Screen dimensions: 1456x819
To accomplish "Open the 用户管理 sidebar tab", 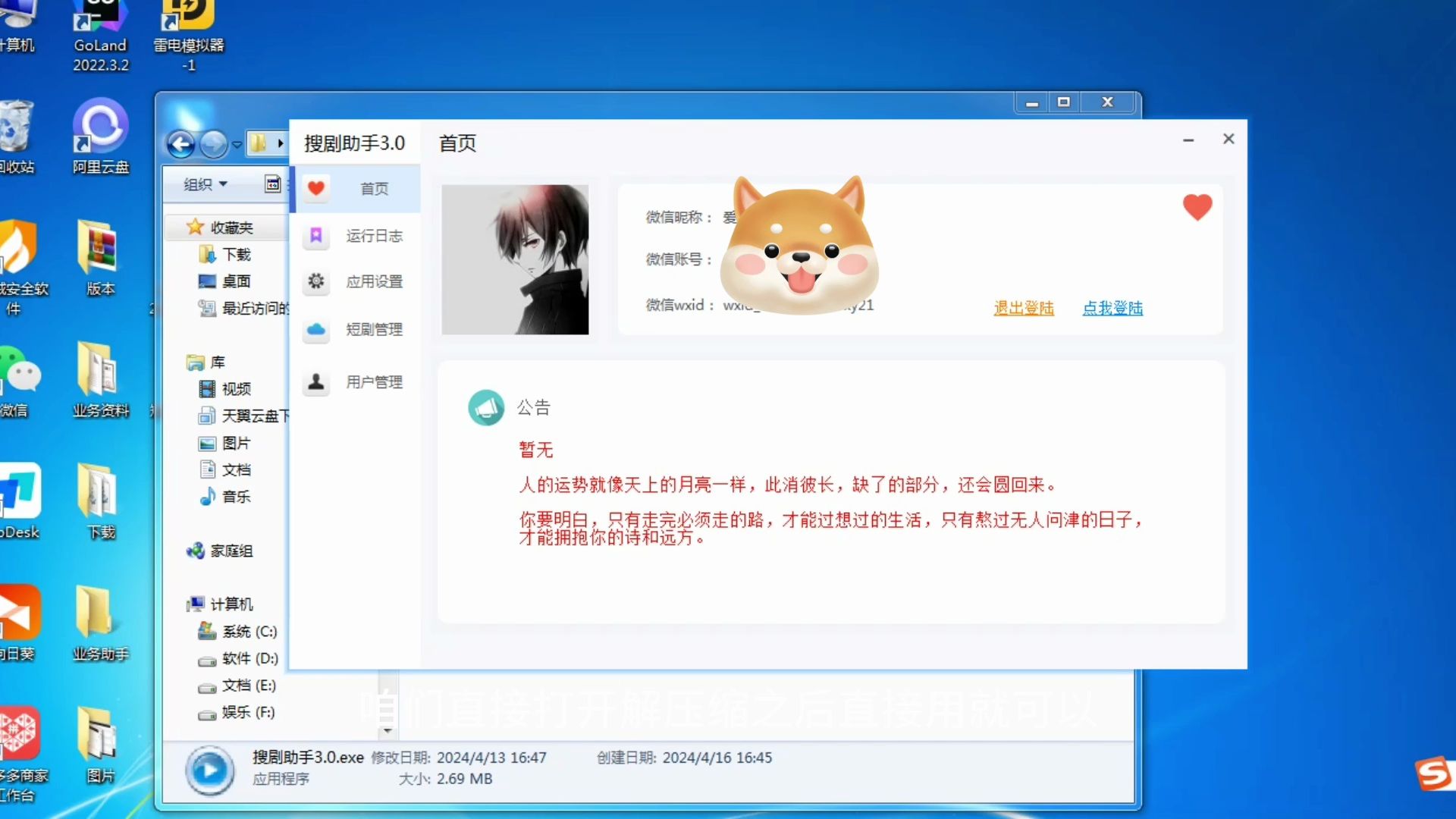I will [355, 382].
